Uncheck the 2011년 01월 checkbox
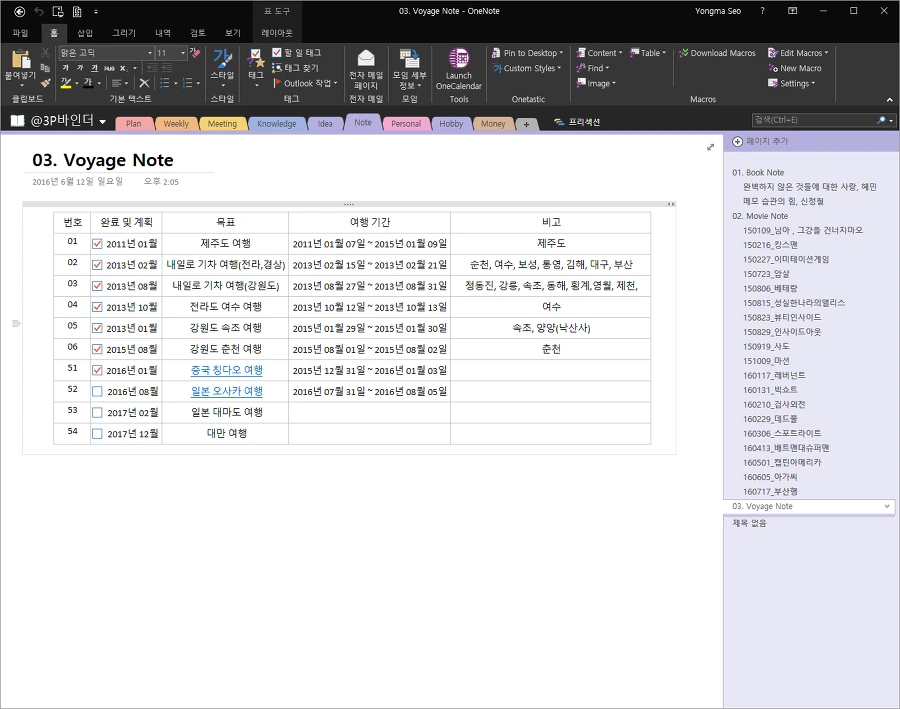The height and width of the screenshot is (709, 900). tap(97, 244)
